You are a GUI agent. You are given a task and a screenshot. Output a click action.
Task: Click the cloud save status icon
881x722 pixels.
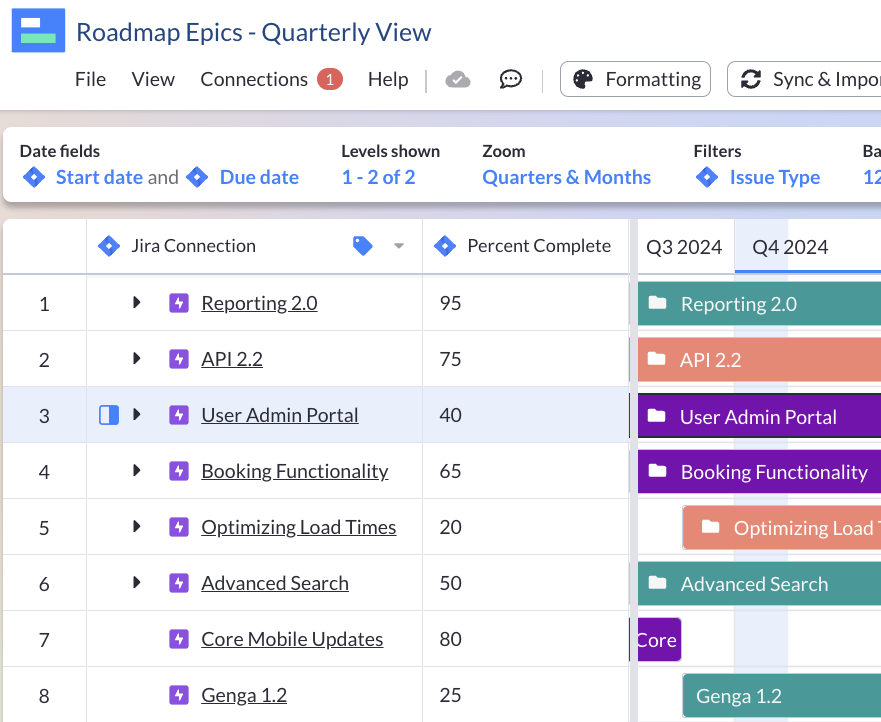coord(458,79)
